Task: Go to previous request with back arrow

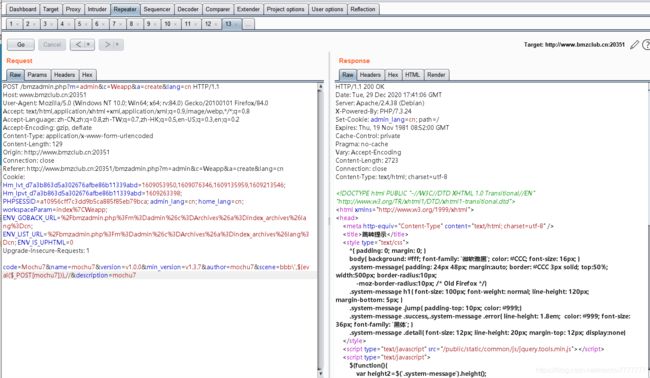Action: coord(78,44)
